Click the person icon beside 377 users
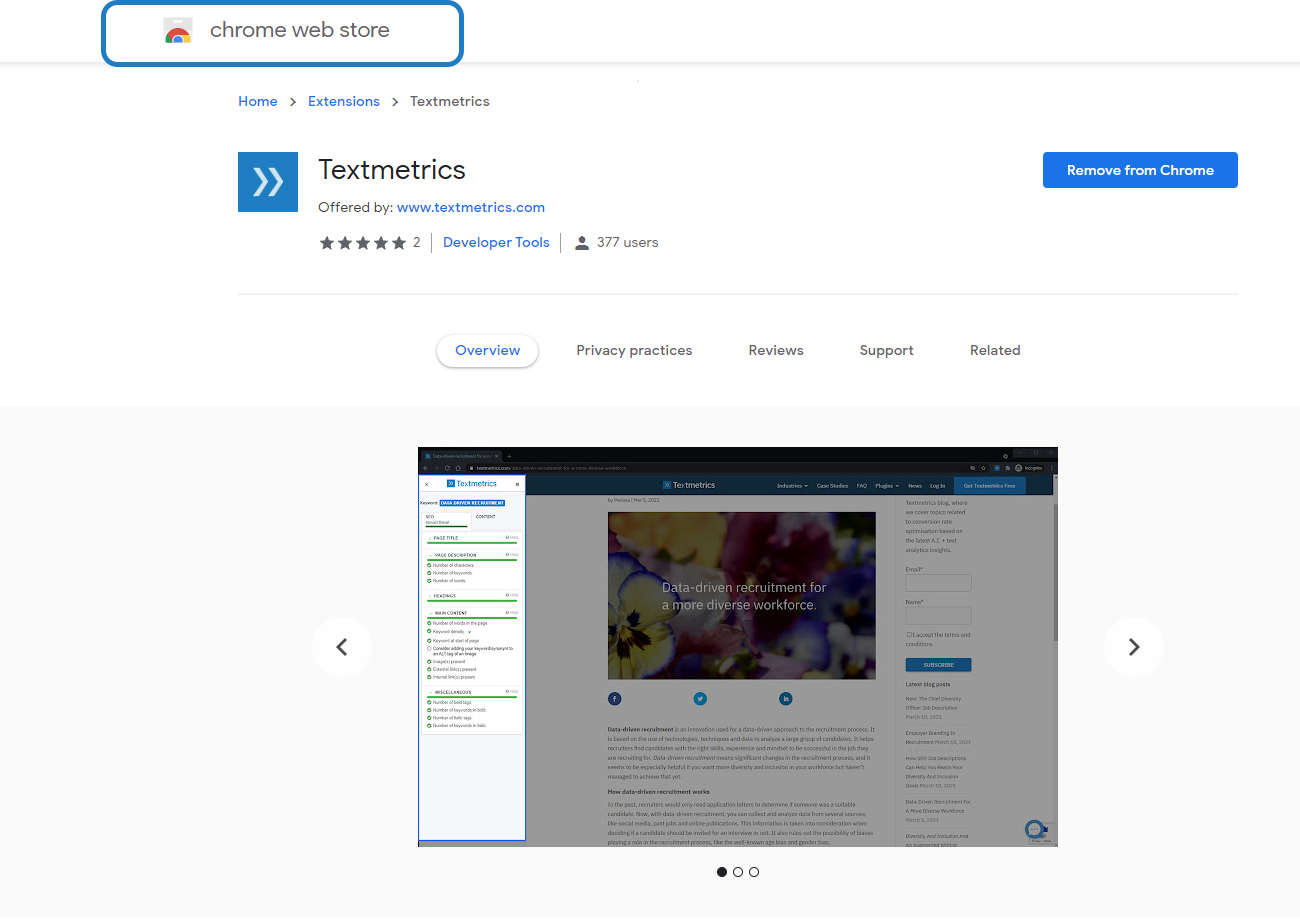1300x921 pixels. coord(582,243)
